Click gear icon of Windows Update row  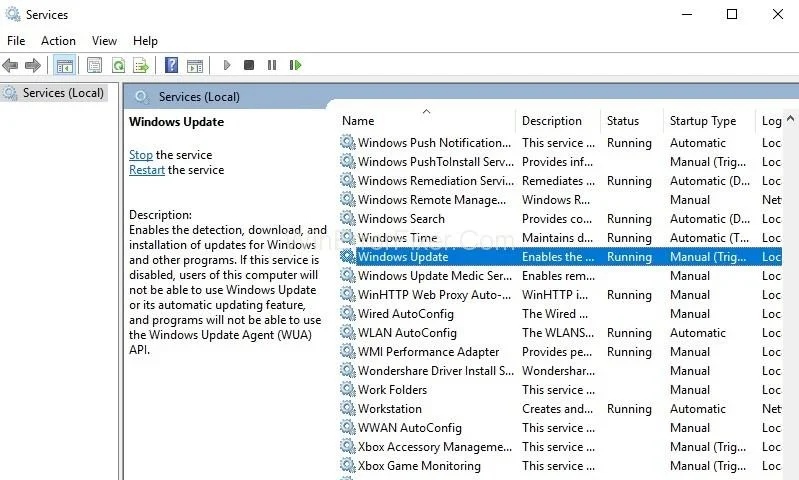(x=348, y=256)
